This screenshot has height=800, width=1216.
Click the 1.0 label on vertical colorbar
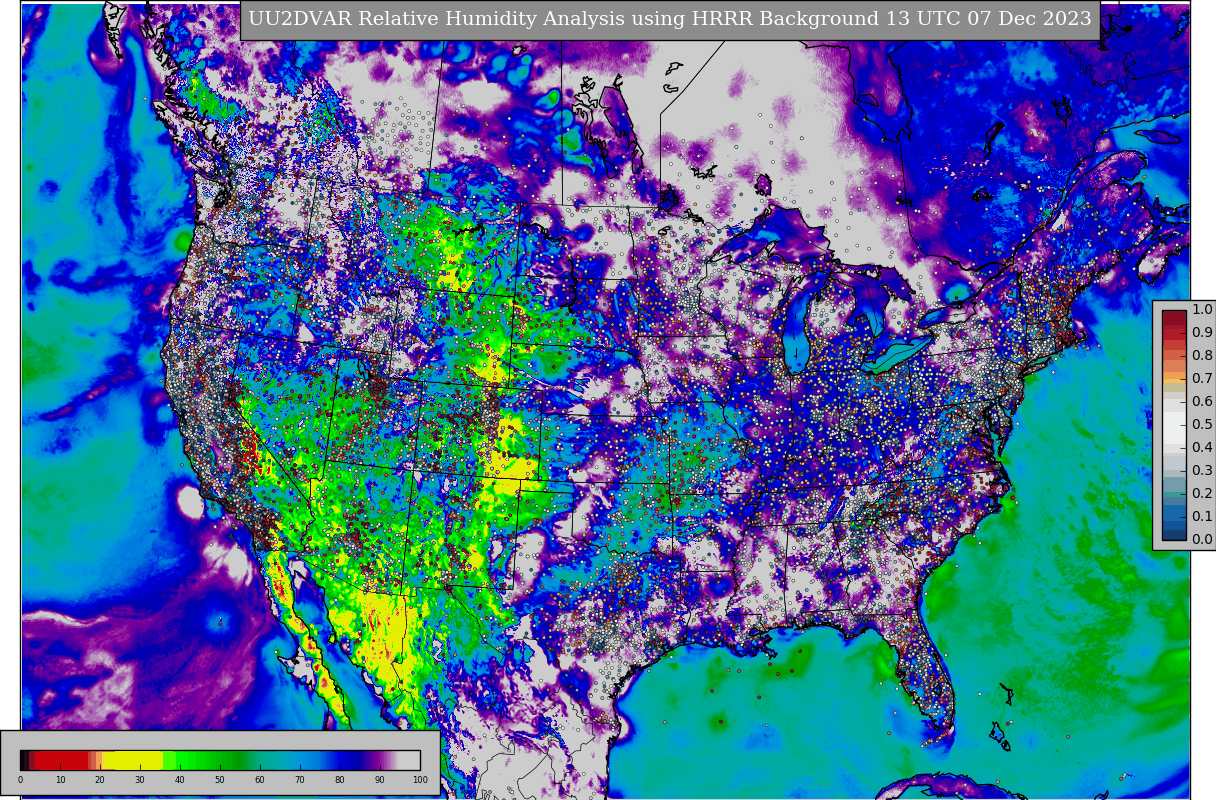(1202, 310)
